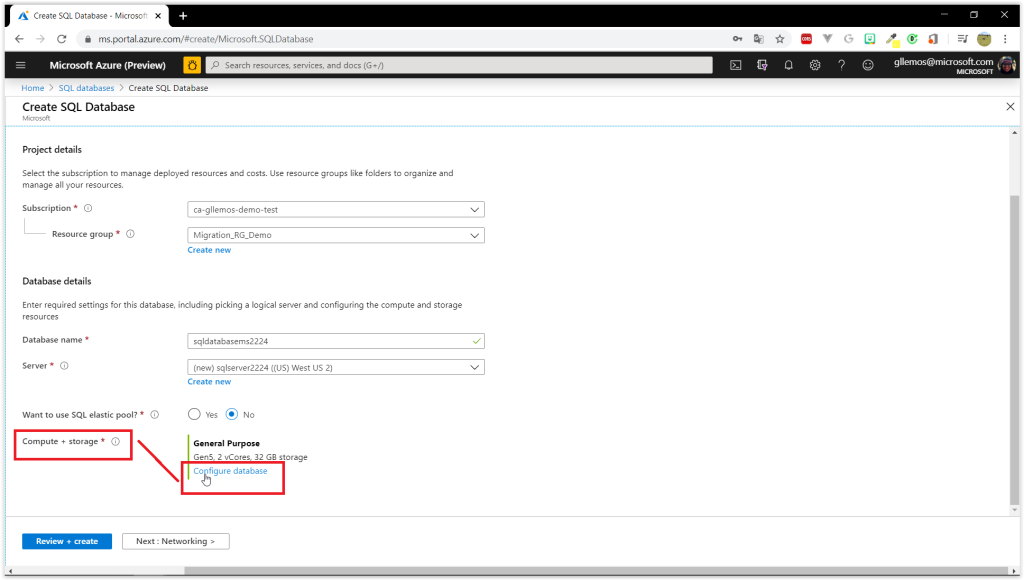Click Next : Networking button
1024x580 pixels.
tap(176, 541)
